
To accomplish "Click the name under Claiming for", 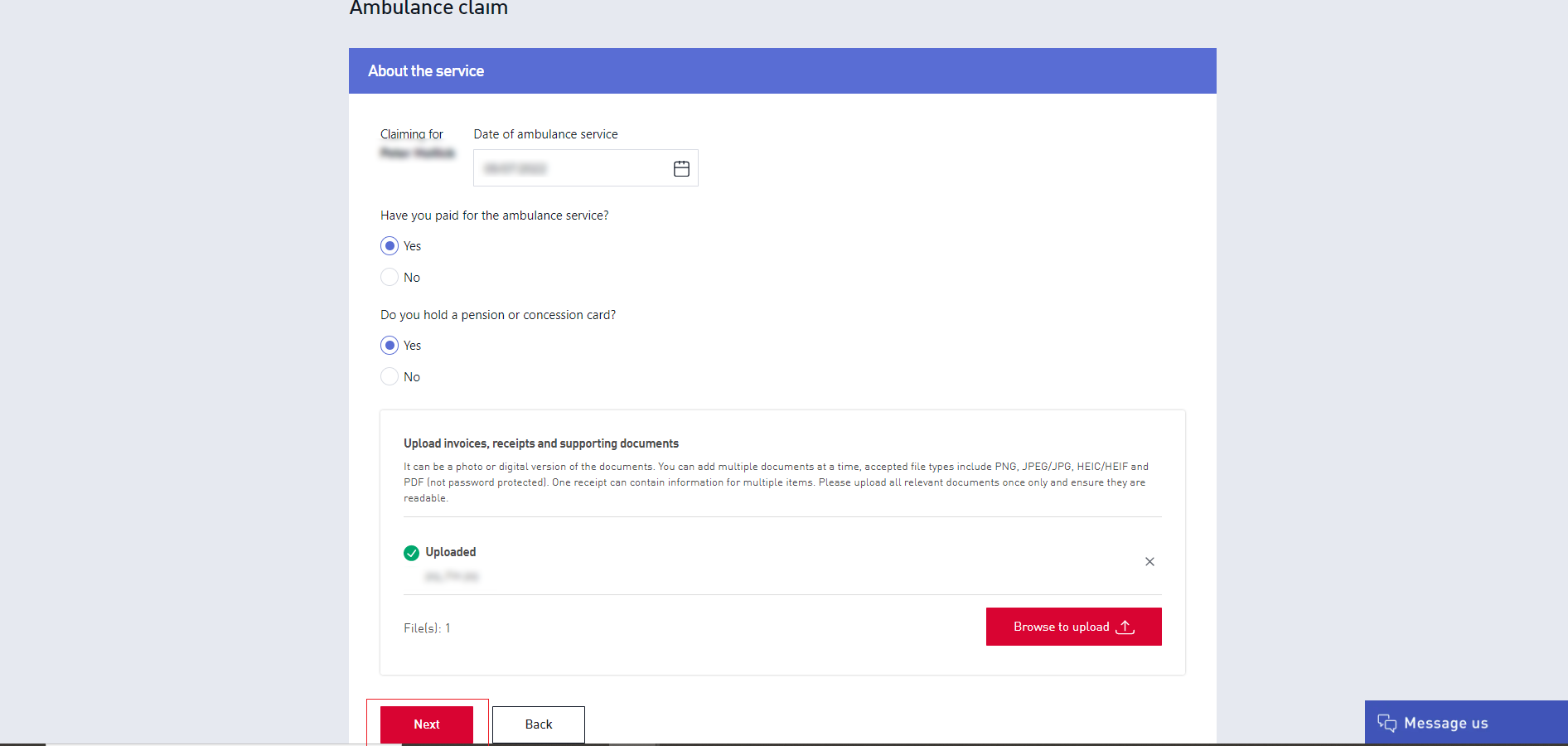I will 418,153.
